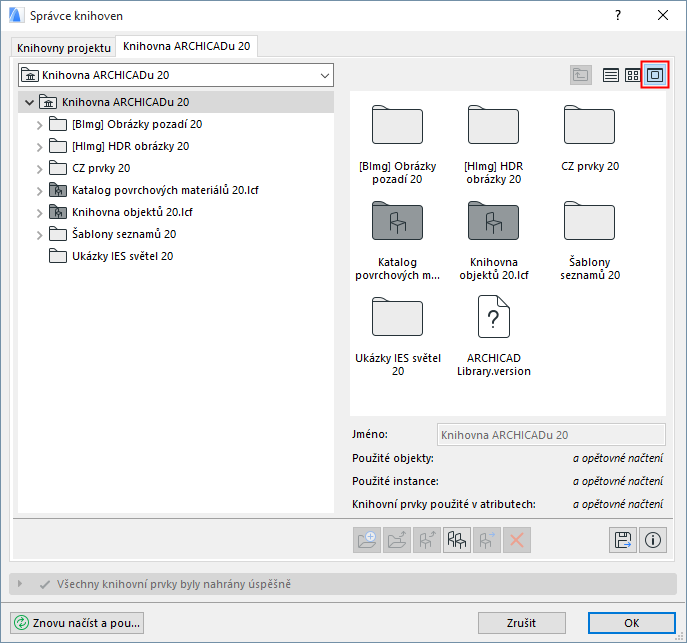
Task: Expand Katalog povrchových materiálů 20.lcf
Action: click(39, 191)
